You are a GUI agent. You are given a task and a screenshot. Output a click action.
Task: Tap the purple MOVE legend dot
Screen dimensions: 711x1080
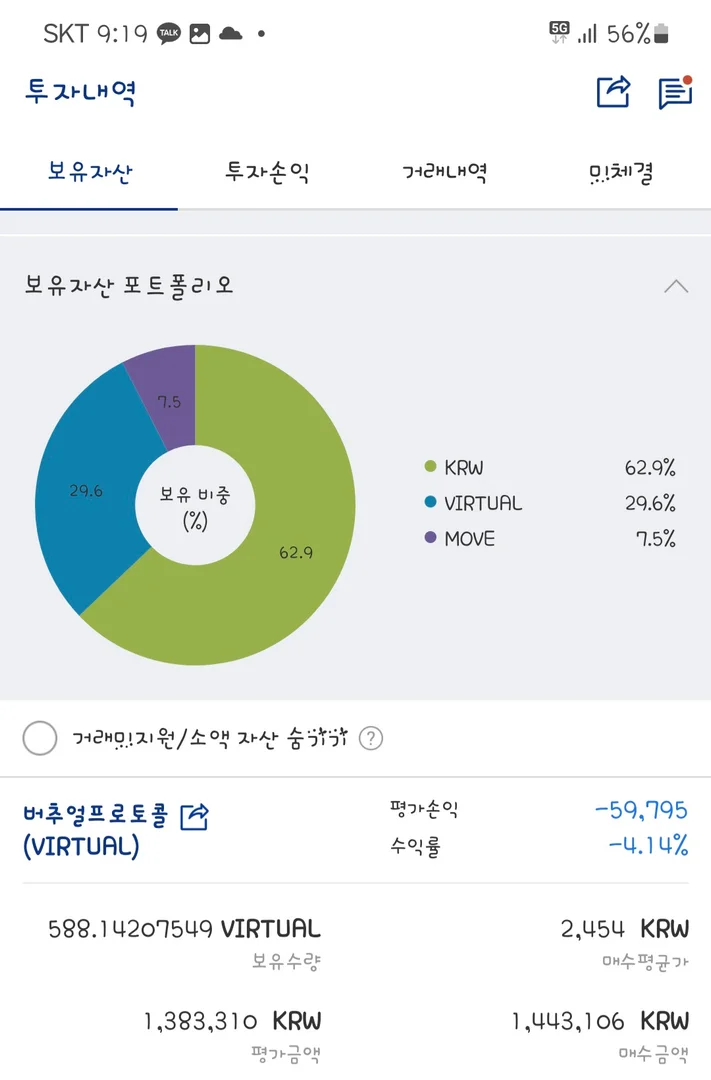tap(430, 538)
